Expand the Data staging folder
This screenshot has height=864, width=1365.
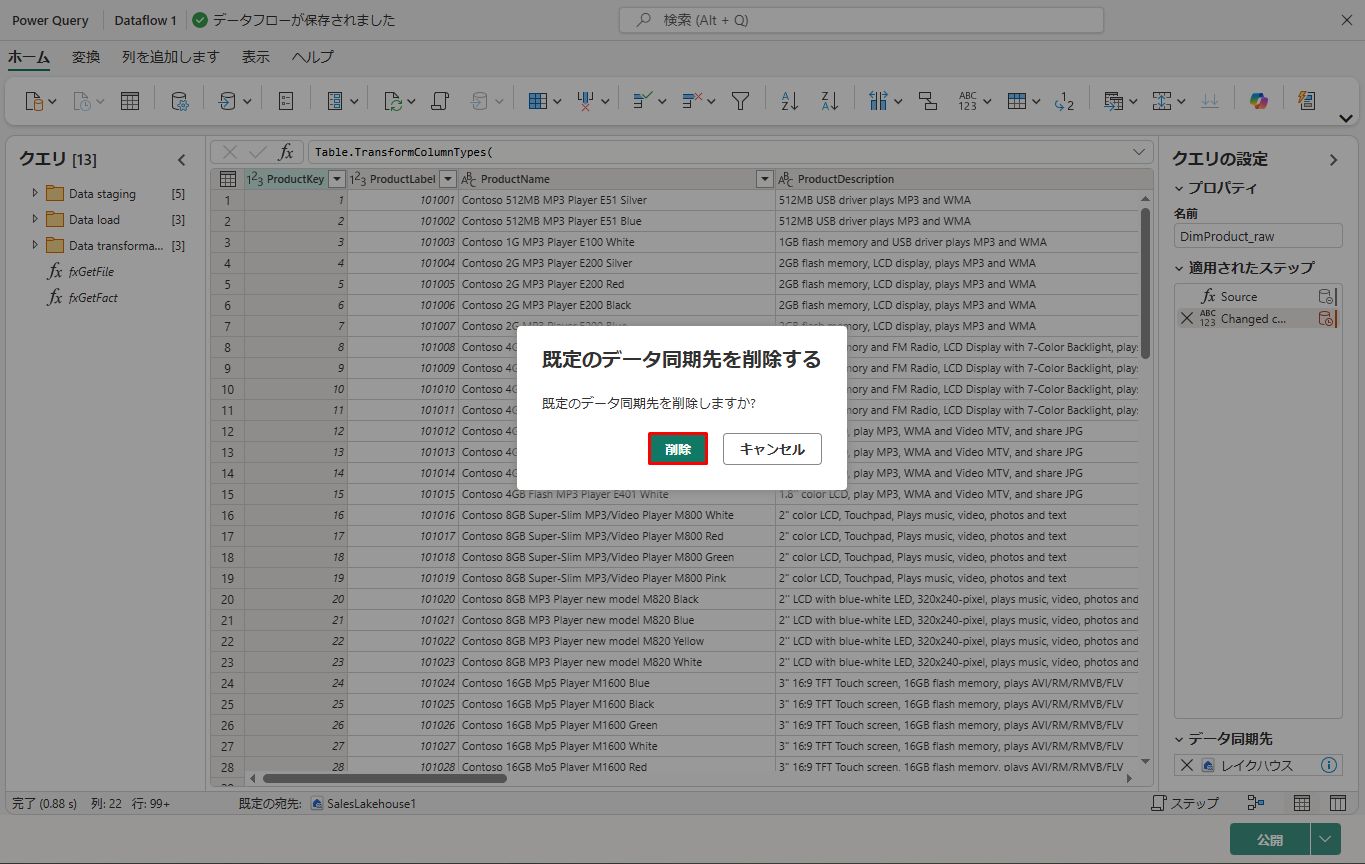click(36, 193)
